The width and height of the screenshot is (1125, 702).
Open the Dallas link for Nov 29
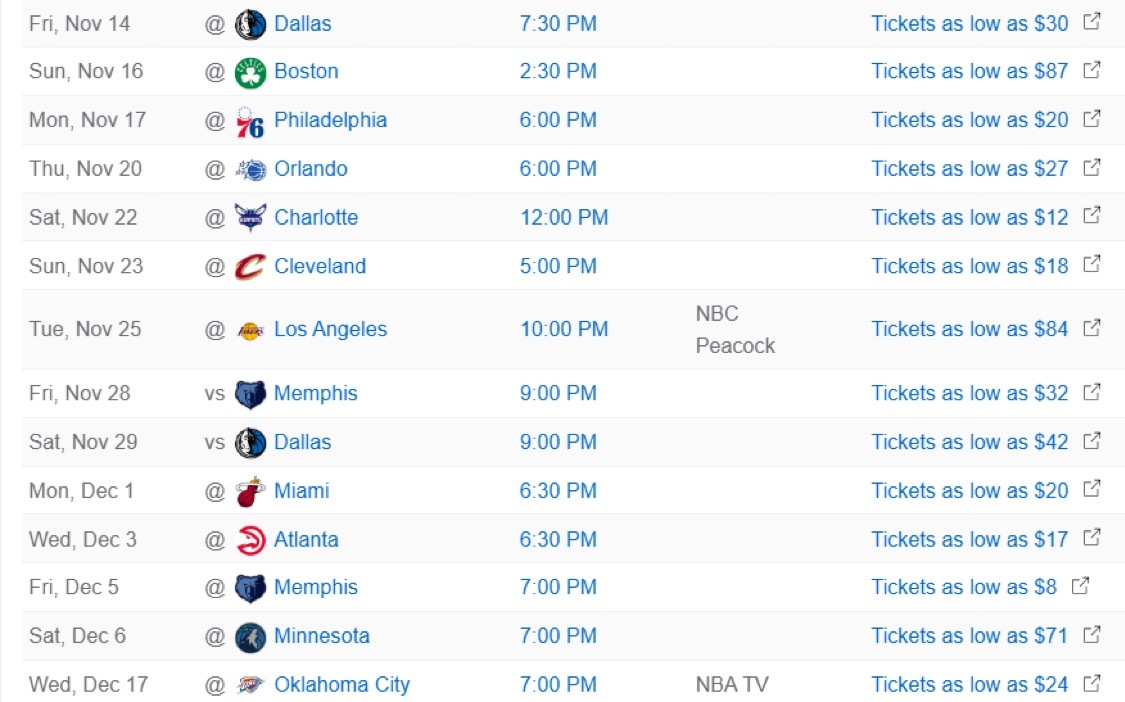(x=302, y=442)
